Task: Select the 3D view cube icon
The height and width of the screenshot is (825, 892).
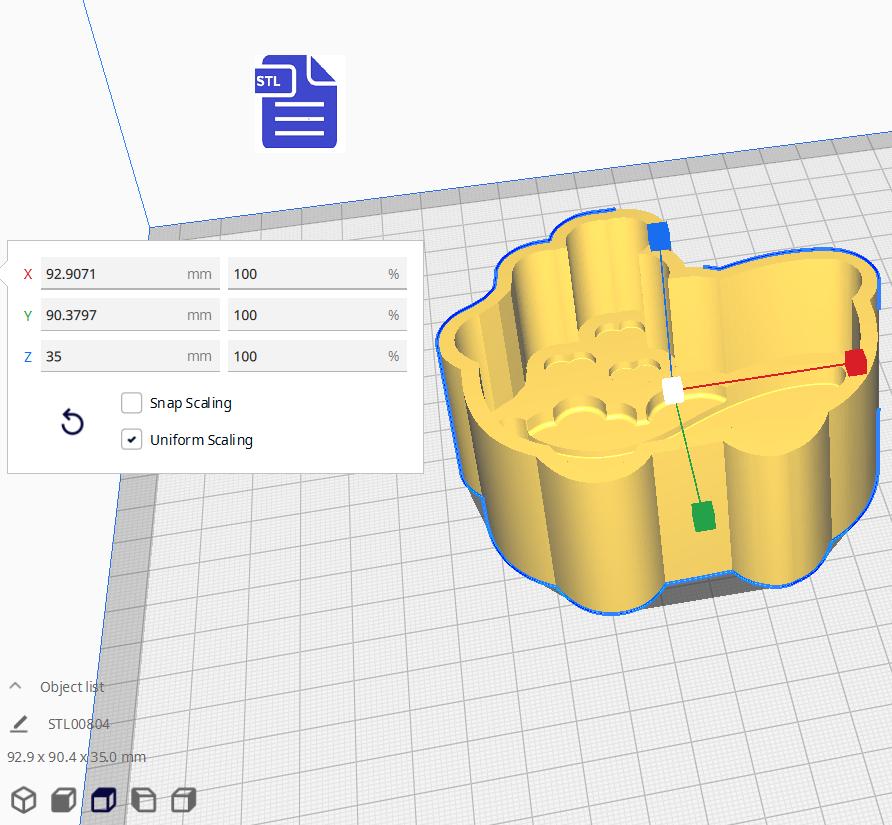Action: click(24, 800)
